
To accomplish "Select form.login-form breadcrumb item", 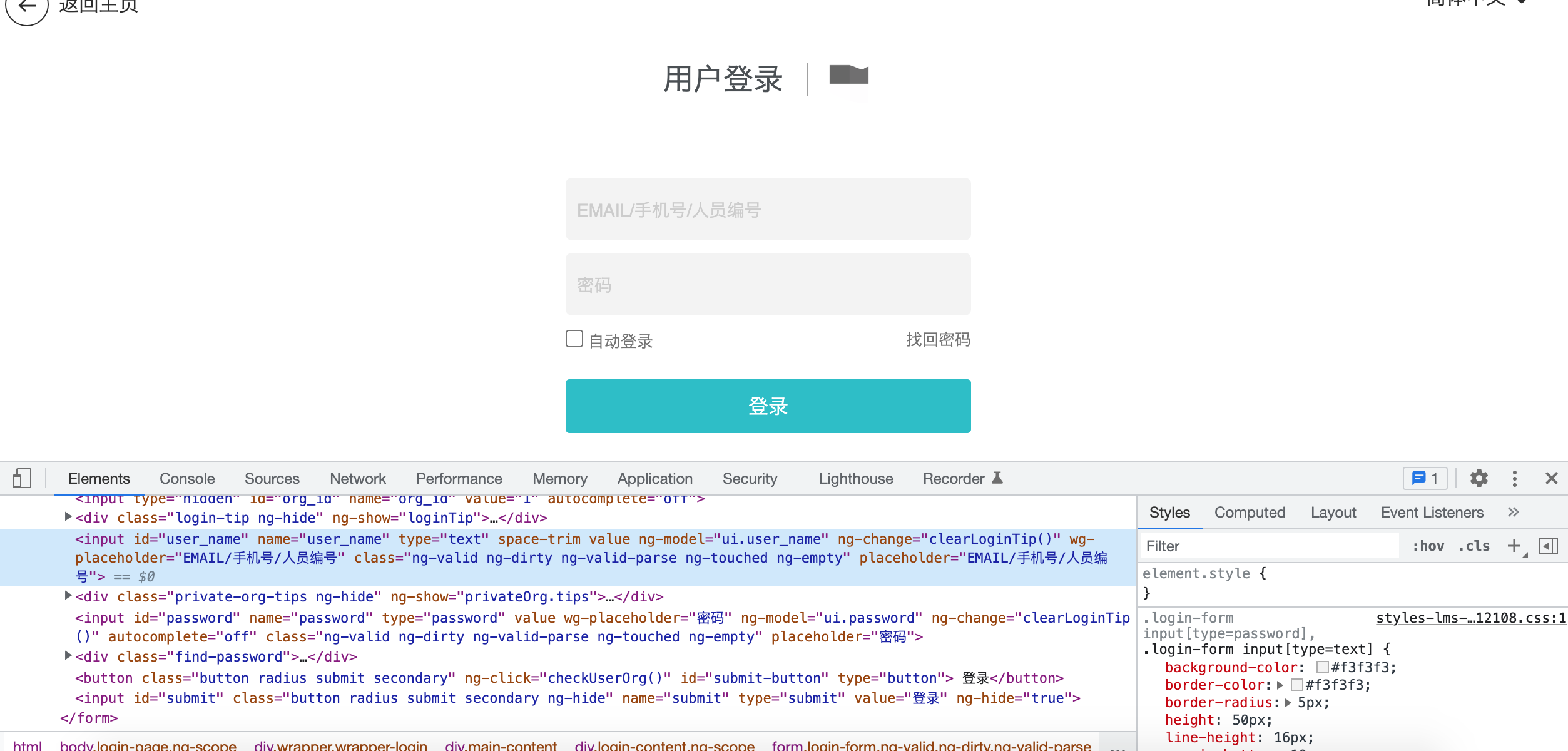I will pyautogui.click(x=931, y=745).
